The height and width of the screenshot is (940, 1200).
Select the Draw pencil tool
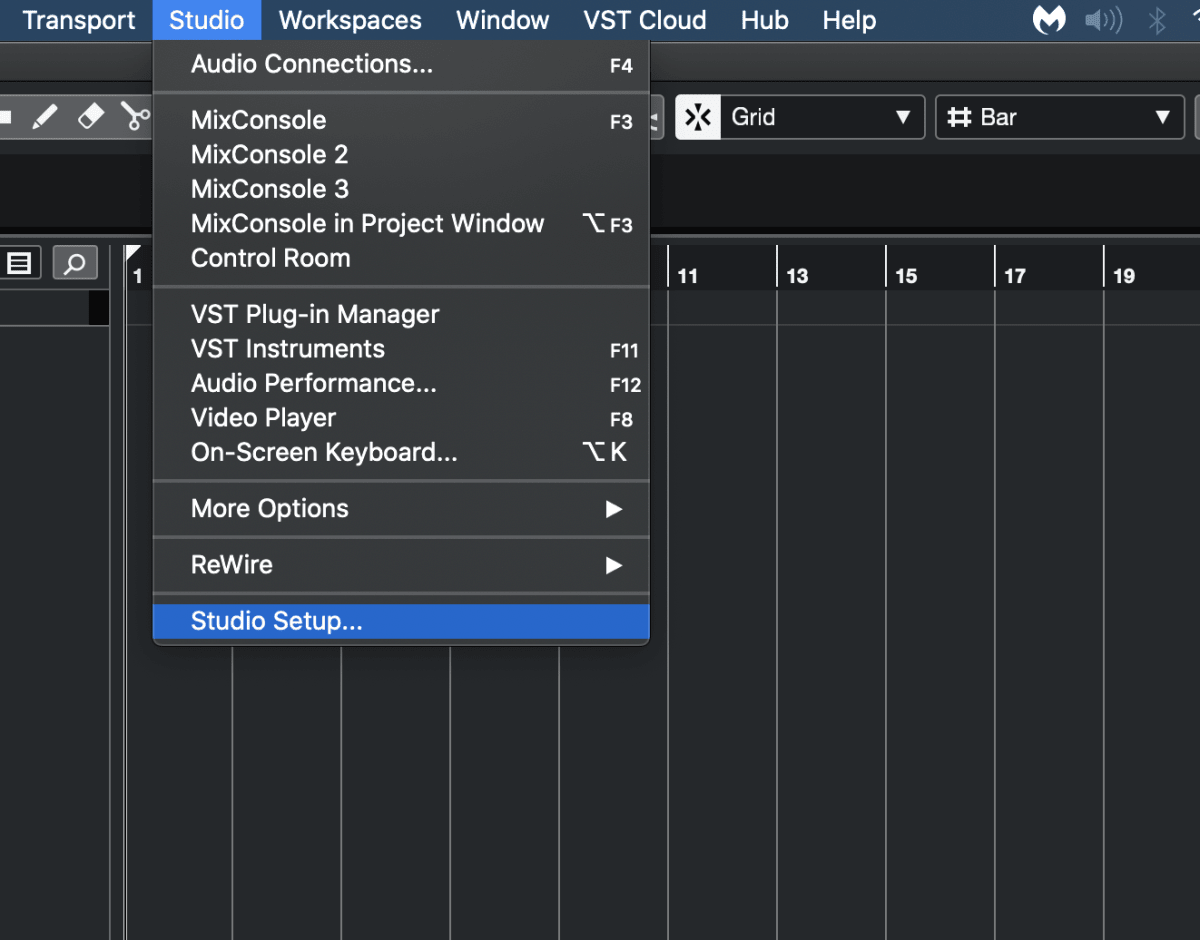point(44,117)
